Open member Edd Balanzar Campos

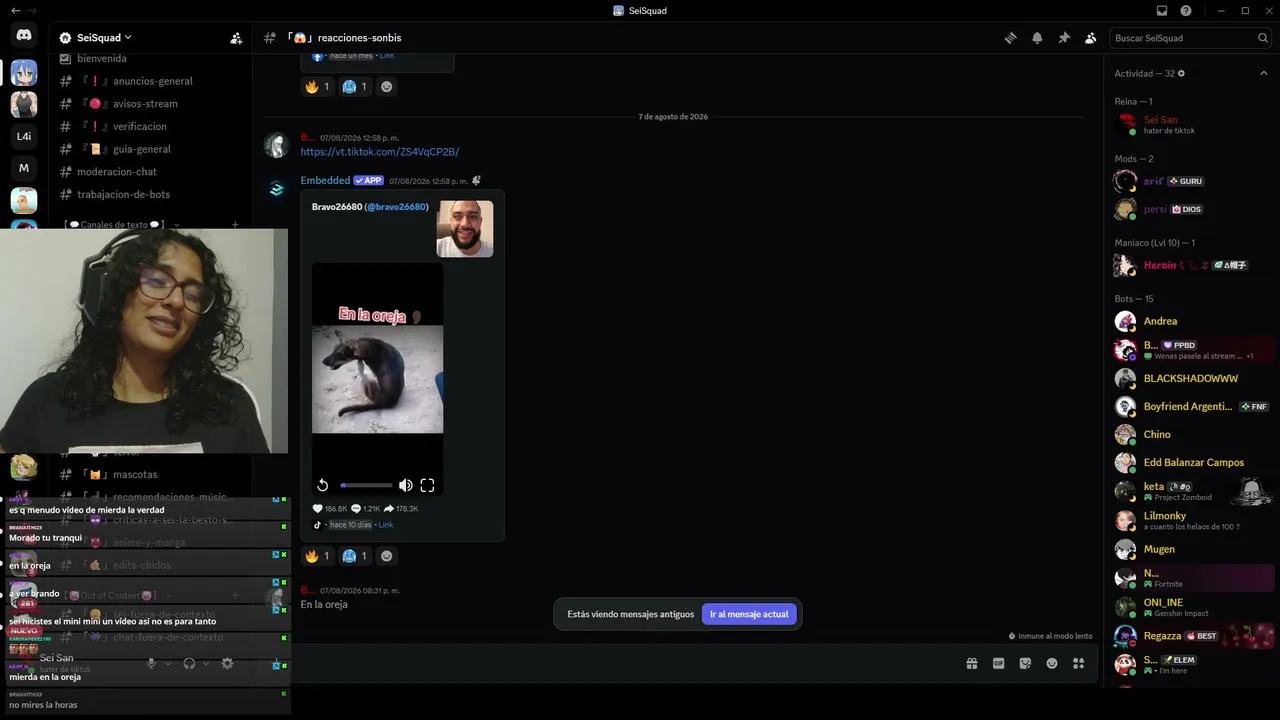click(1194, 462)
